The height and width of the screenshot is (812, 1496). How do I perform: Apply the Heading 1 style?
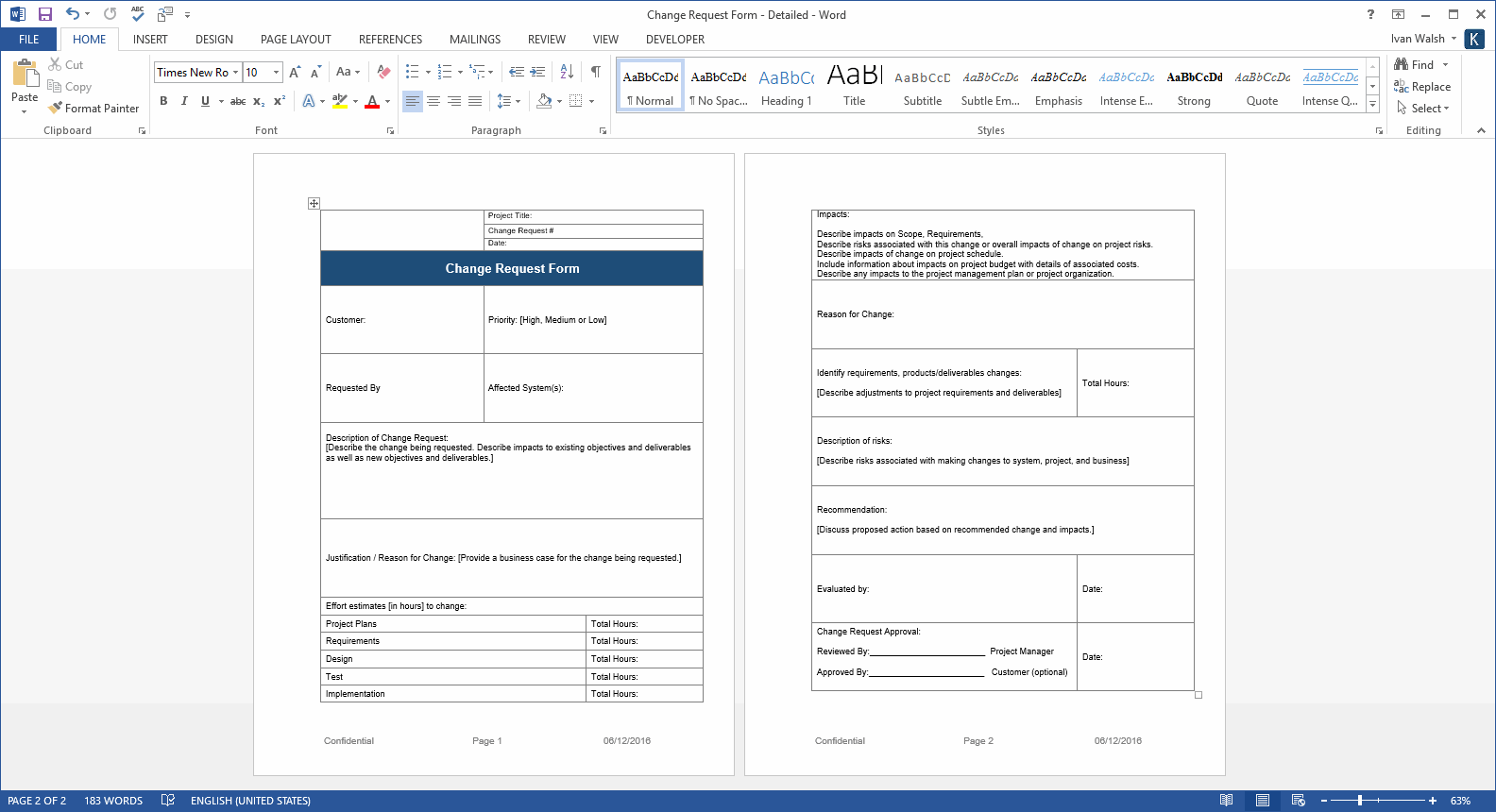click(x=786, y=88)
